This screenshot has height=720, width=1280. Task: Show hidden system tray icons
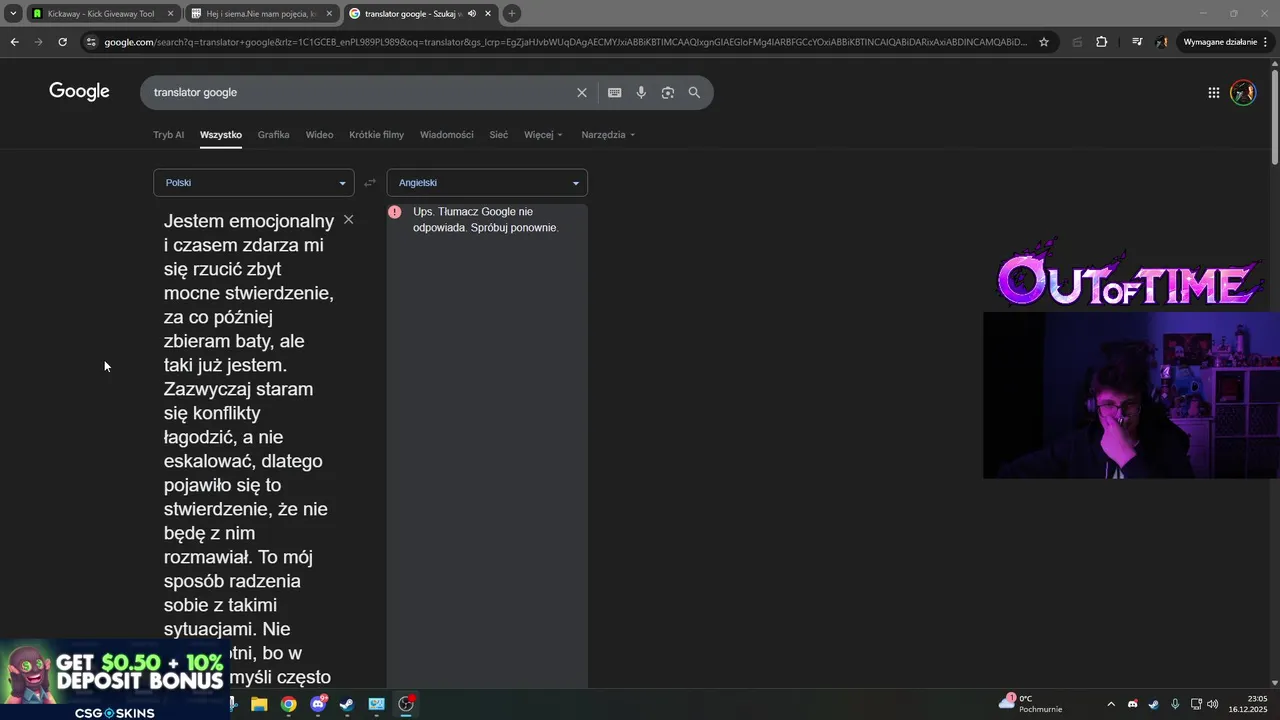click(x=1110, y=704)
